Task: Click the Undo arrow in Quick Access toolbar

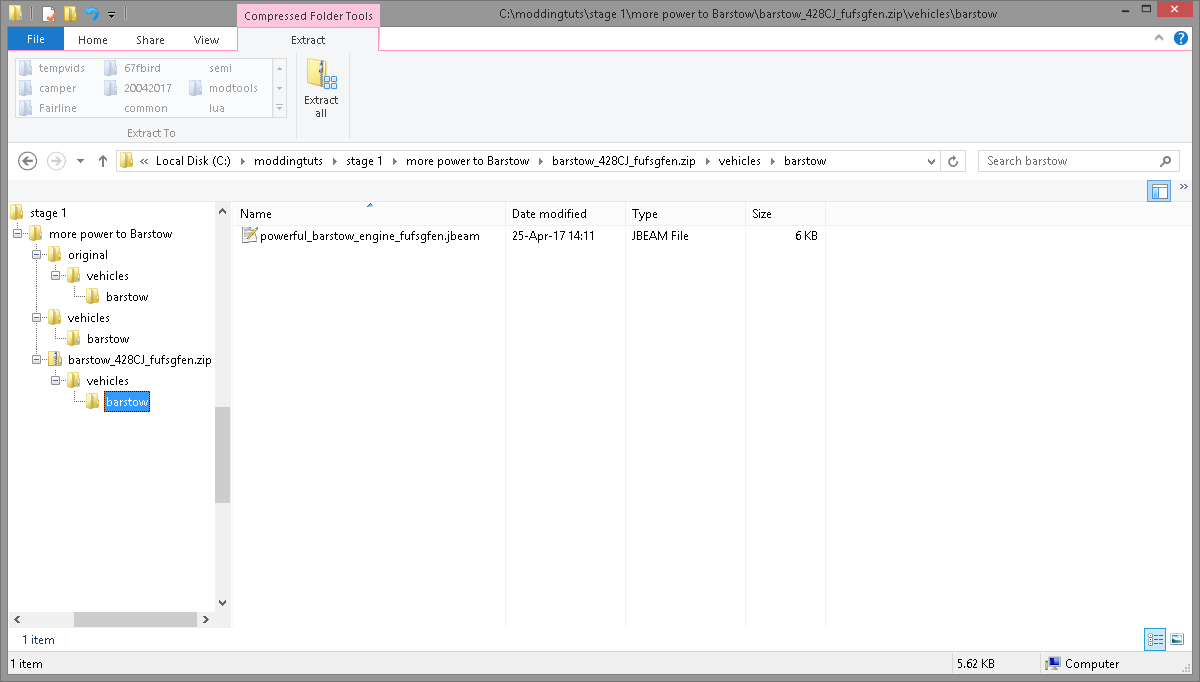Action: point(92,14)
